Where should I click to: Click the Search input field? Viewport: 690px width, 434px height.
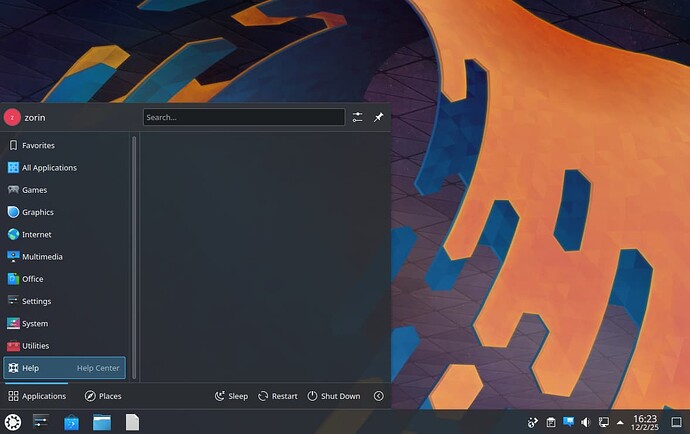pos(243,117)
